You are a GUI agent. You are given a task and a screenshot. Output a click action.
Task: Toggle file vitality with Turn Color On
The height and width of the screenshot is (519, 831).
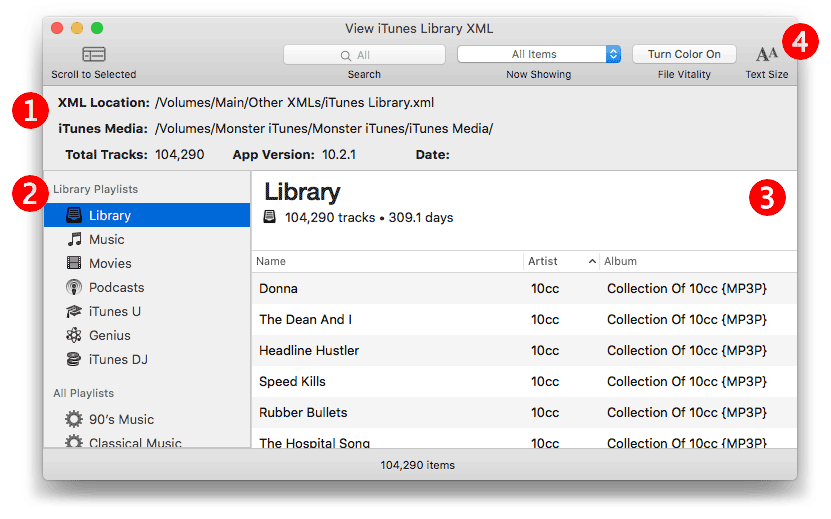684,54
